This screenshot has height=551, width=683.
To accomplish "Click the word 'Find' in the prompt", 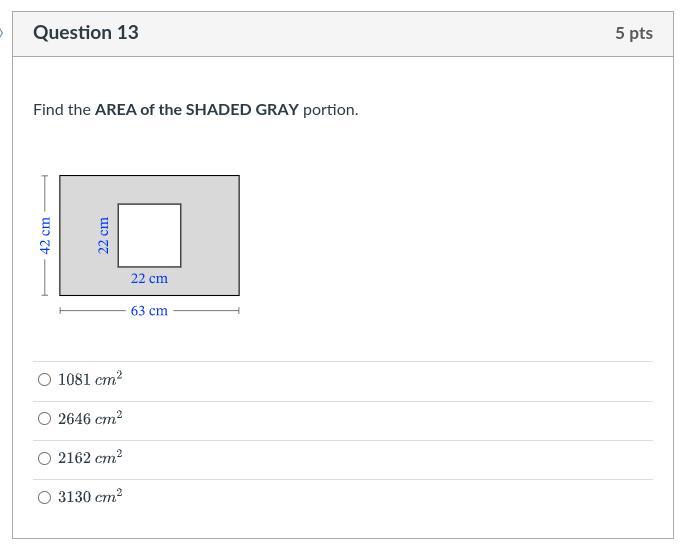I will [48, 110].
